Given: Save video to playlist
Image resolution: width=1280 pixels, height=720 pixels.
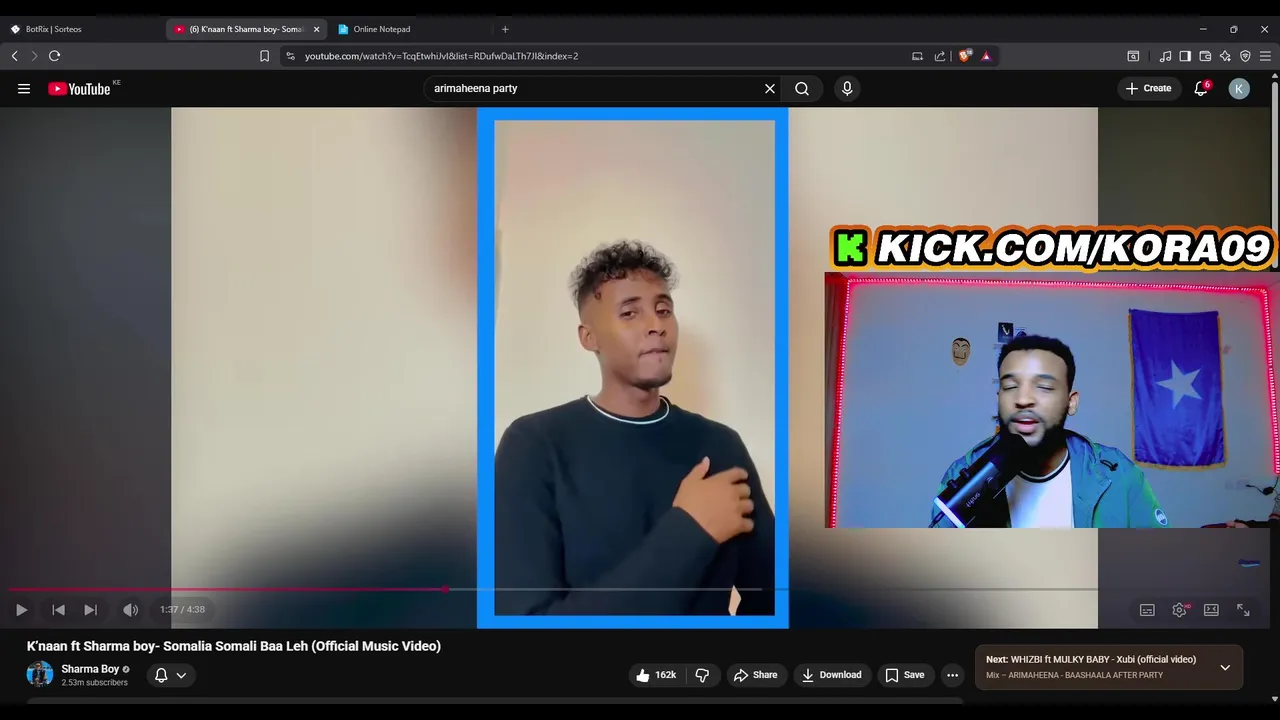Looking at the screenshot, I should 905,675.
